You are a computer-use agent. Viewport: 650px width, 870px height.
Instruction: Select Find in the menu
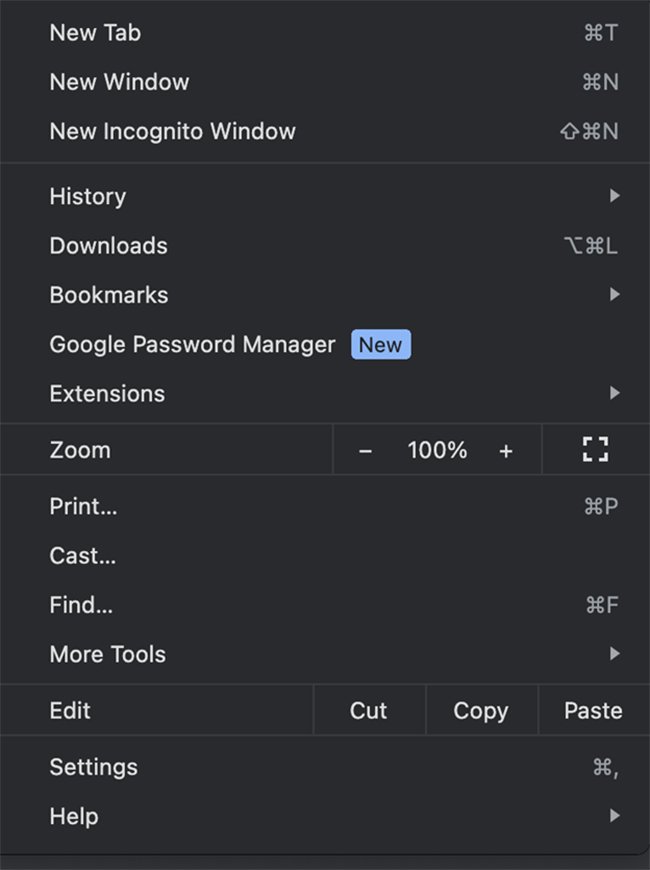(80, 605)
